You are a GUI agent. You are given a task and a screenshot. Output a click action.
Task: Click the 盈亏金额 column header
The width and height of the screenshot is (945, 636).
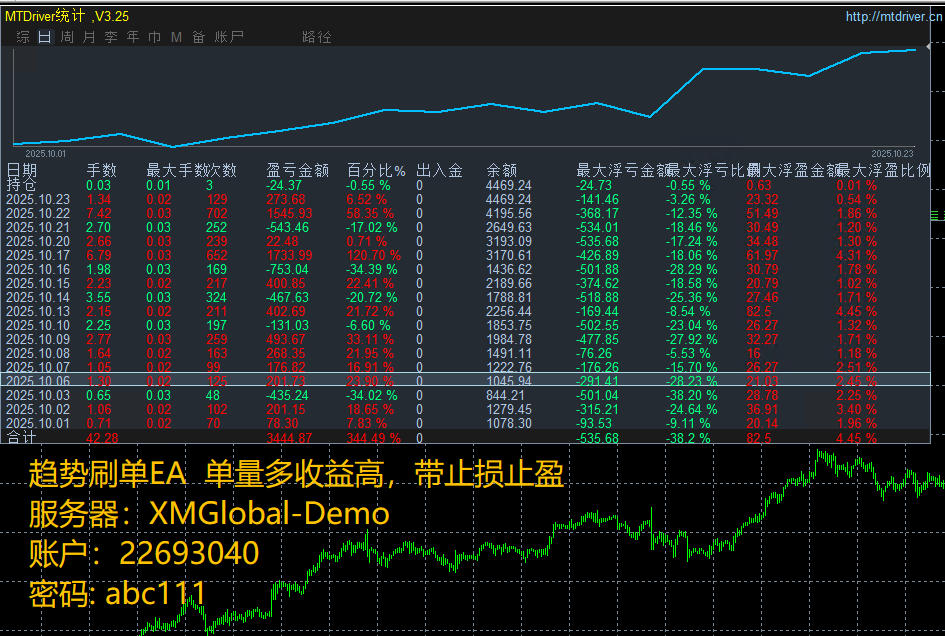click(298, 171)
